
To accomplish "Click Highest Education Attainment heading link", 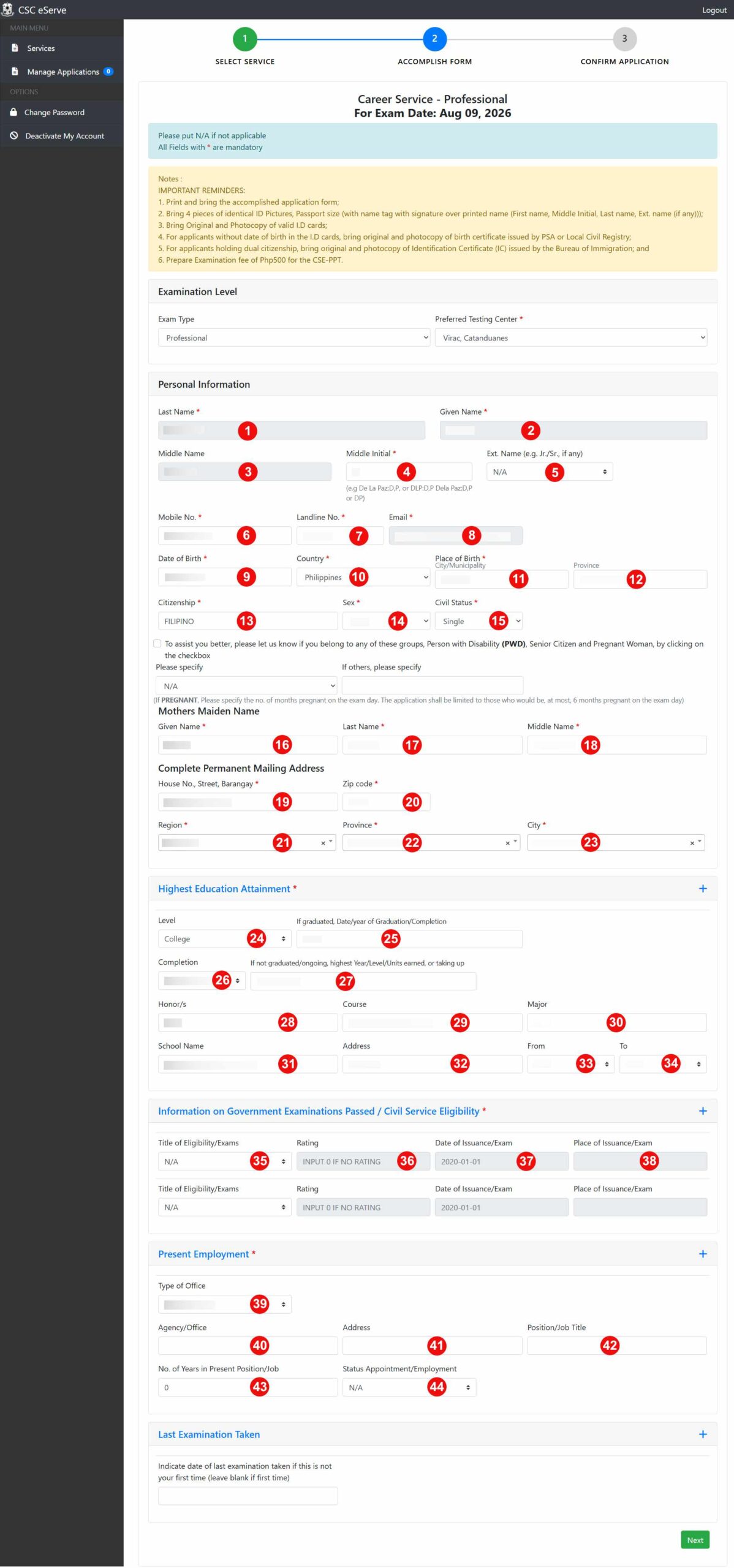I will (x=224, y=888).
